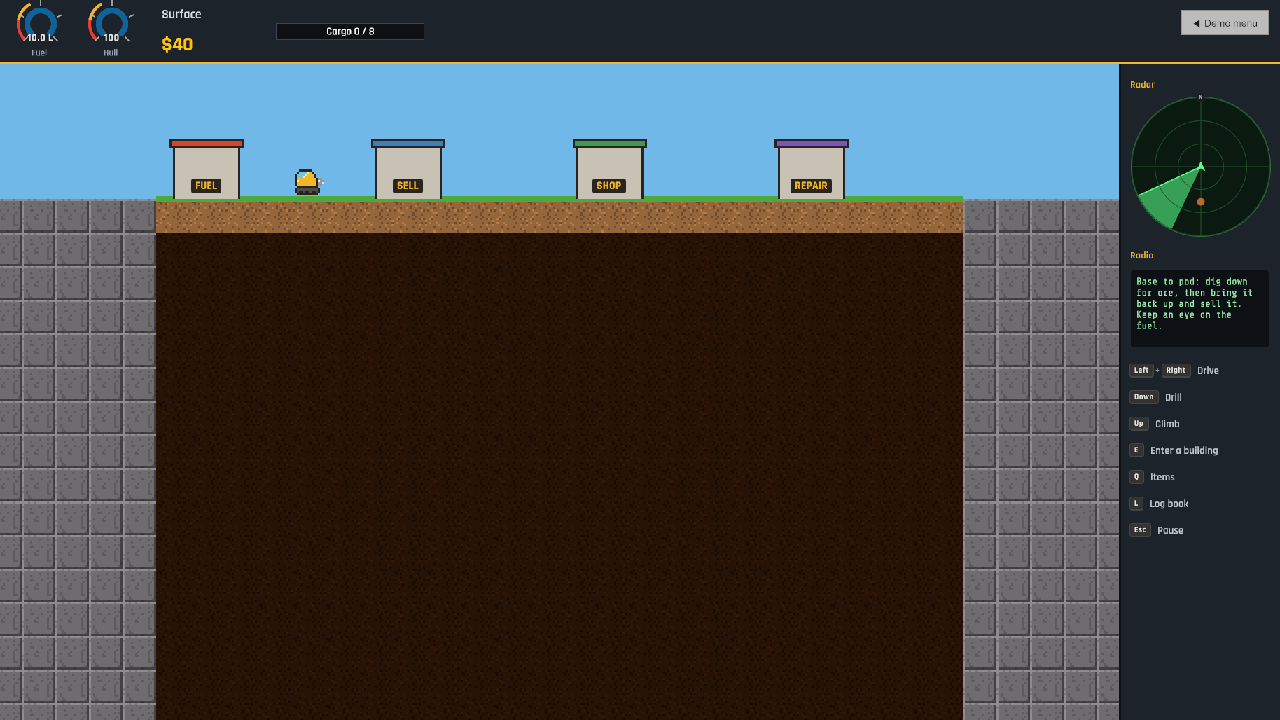Click the L key hint for Log book
This screenshot has height=720, width=1280.
(x=1136, y=504)
